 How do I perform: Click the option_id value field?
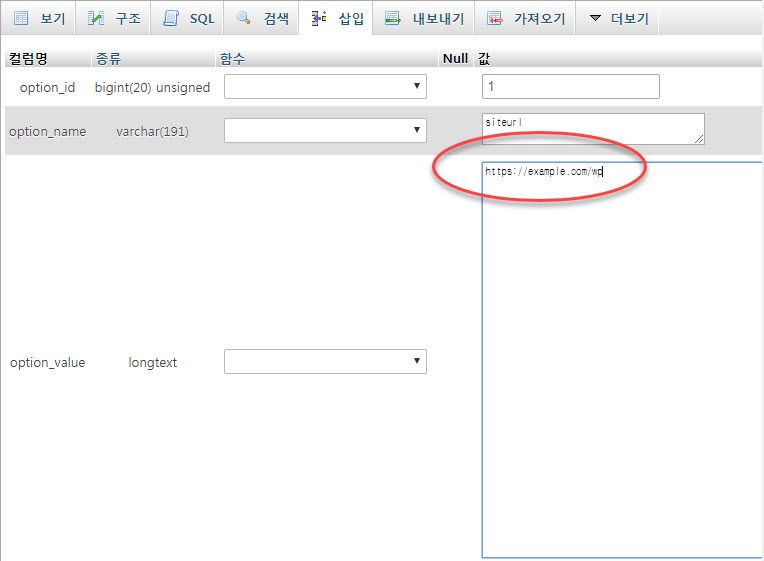[x=571, y=86]
